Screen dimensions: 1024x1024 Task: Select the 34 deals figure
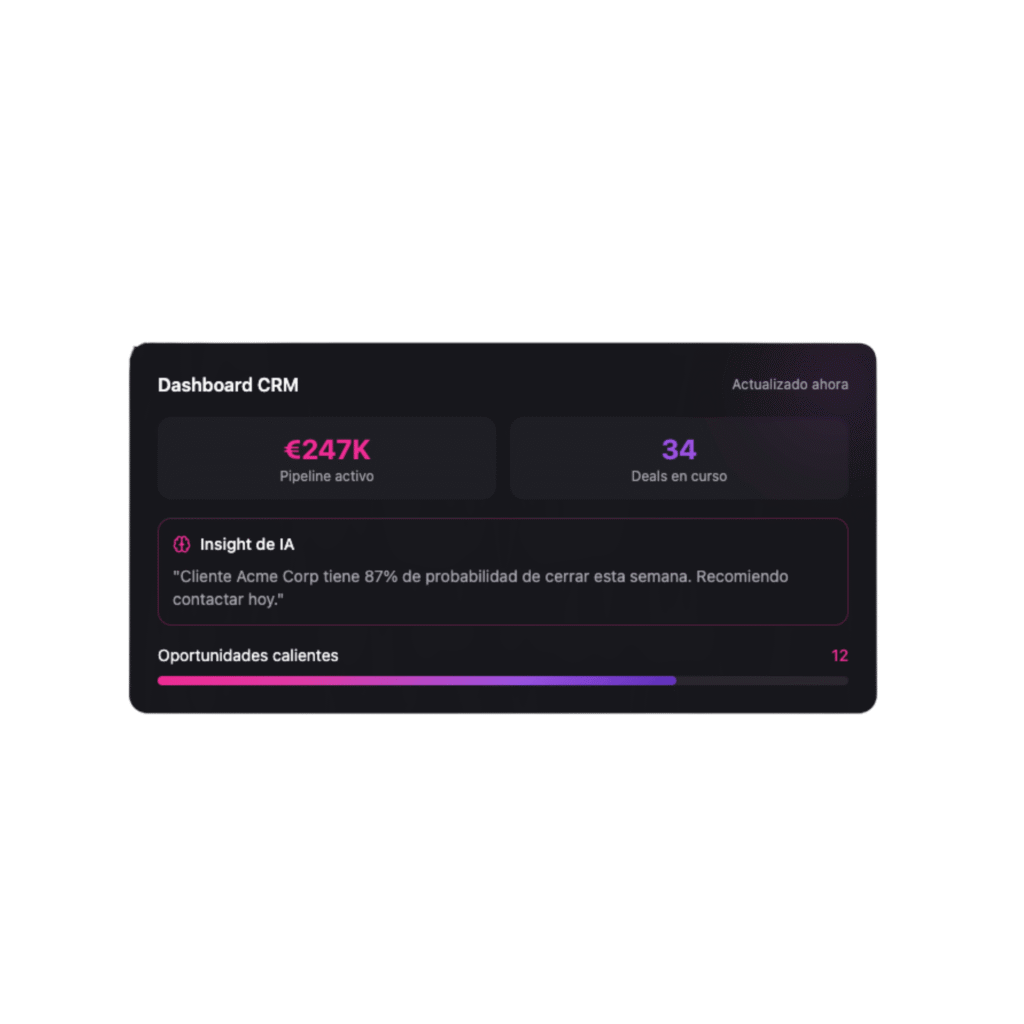(x=679, y=450)
